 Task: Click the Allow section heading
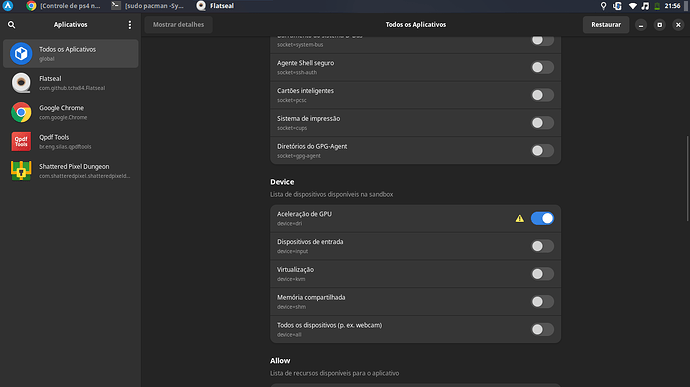(280, 361)
